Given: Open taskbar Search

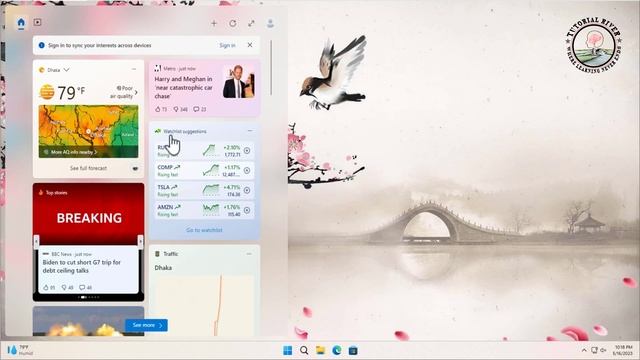Looking at the screenshot, I should [304, 350].
